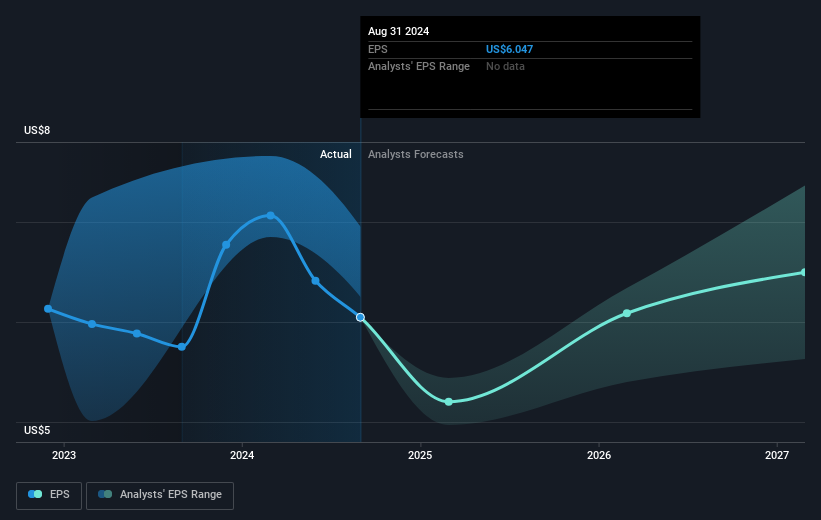Click the EPS point just before 2024
Image resolution: width=821 pixels, height=520 pixels.
click(x=226, y=245)
